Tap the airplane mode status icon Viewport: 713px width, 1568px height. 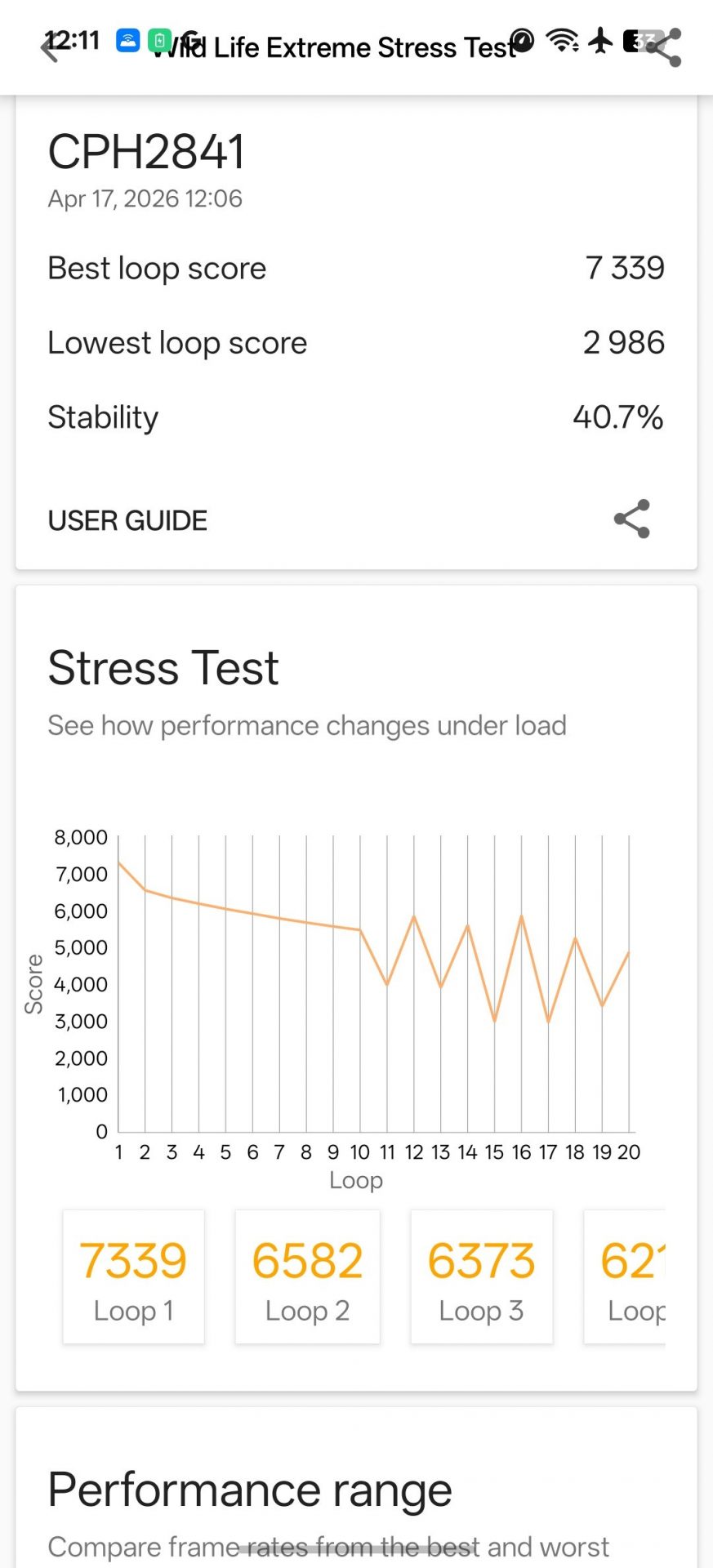click(x=600, y=40)
